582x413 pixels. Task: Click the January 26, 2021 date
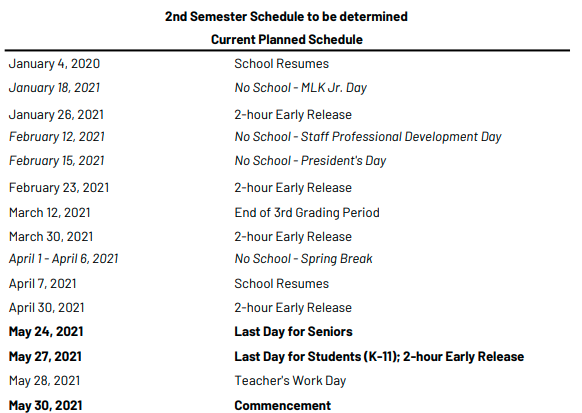click(56, 115)
